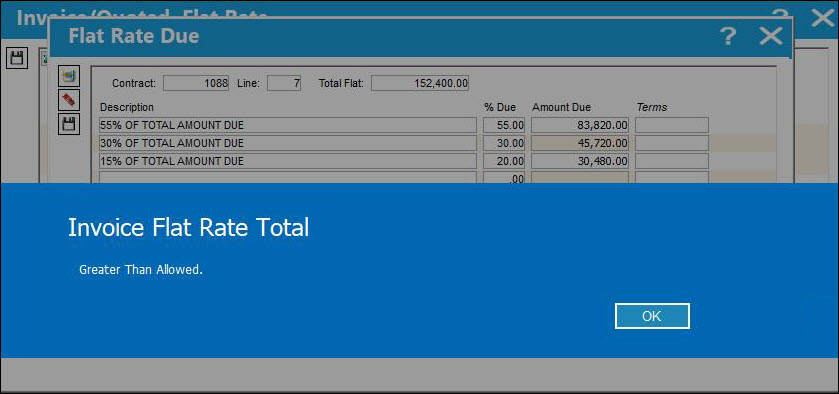Click the empty % Due field showing .00
Screen dimensions: 839x394
[x=504, y=178]
